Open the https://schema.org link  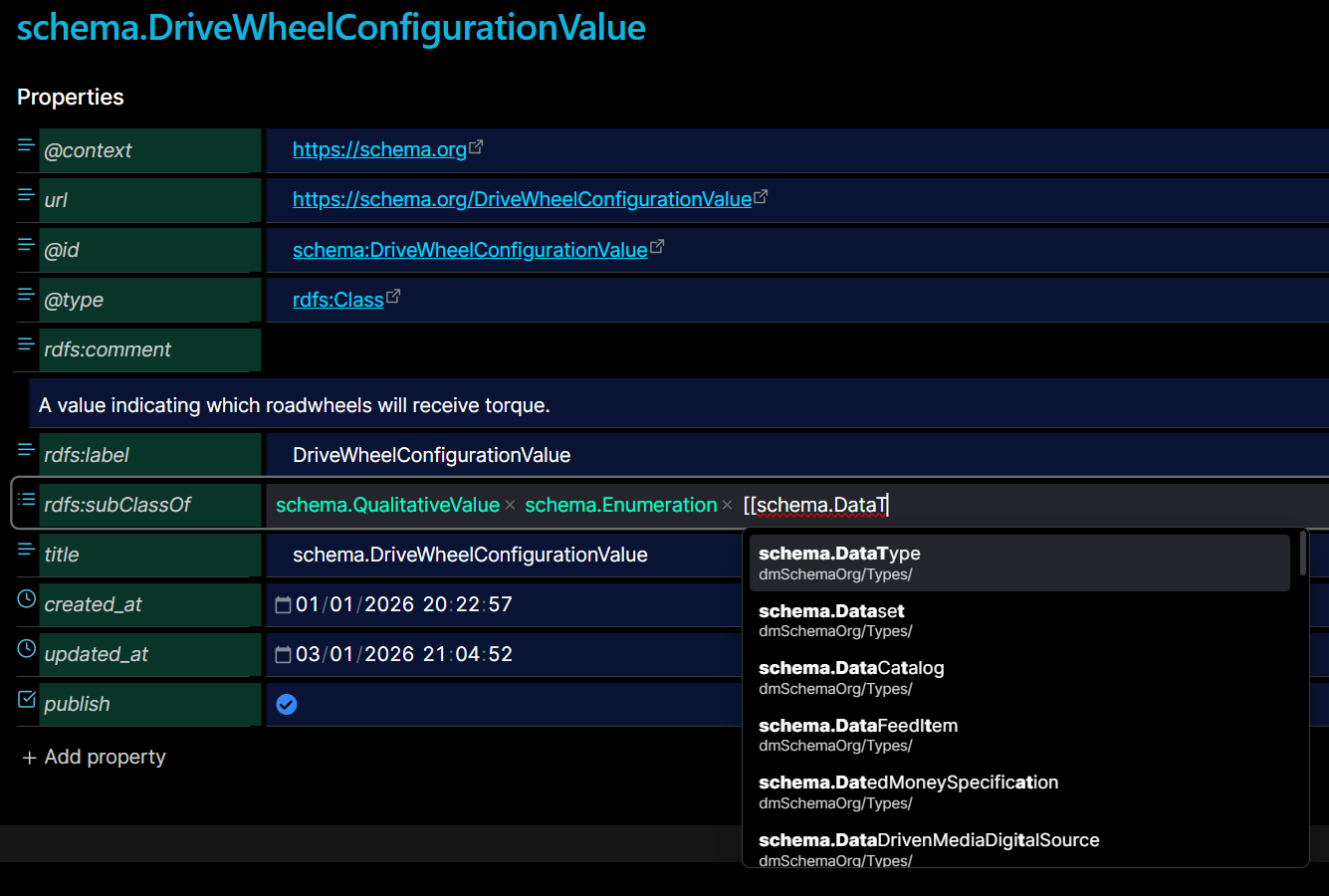click(379, 149)
